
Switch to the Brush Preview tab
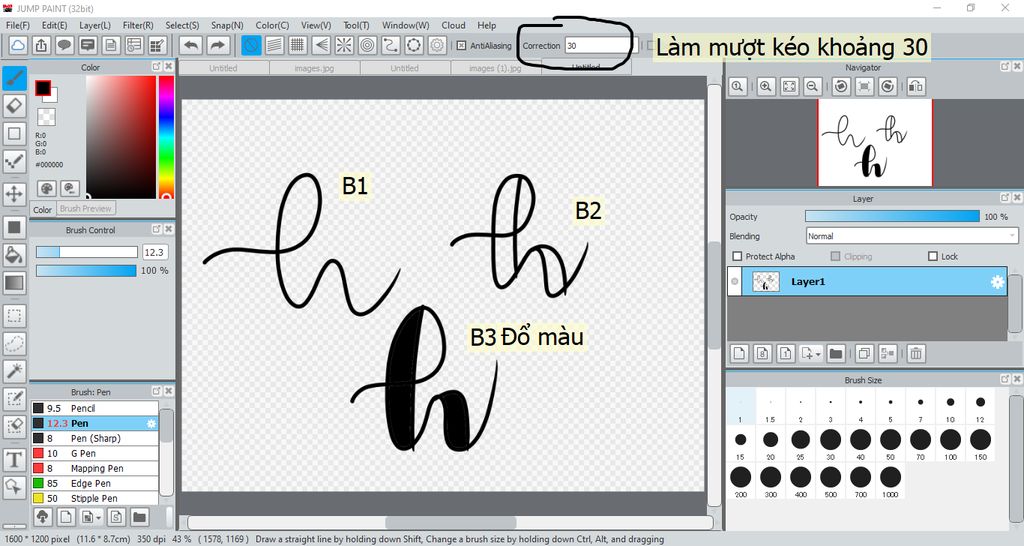[86, 208]
